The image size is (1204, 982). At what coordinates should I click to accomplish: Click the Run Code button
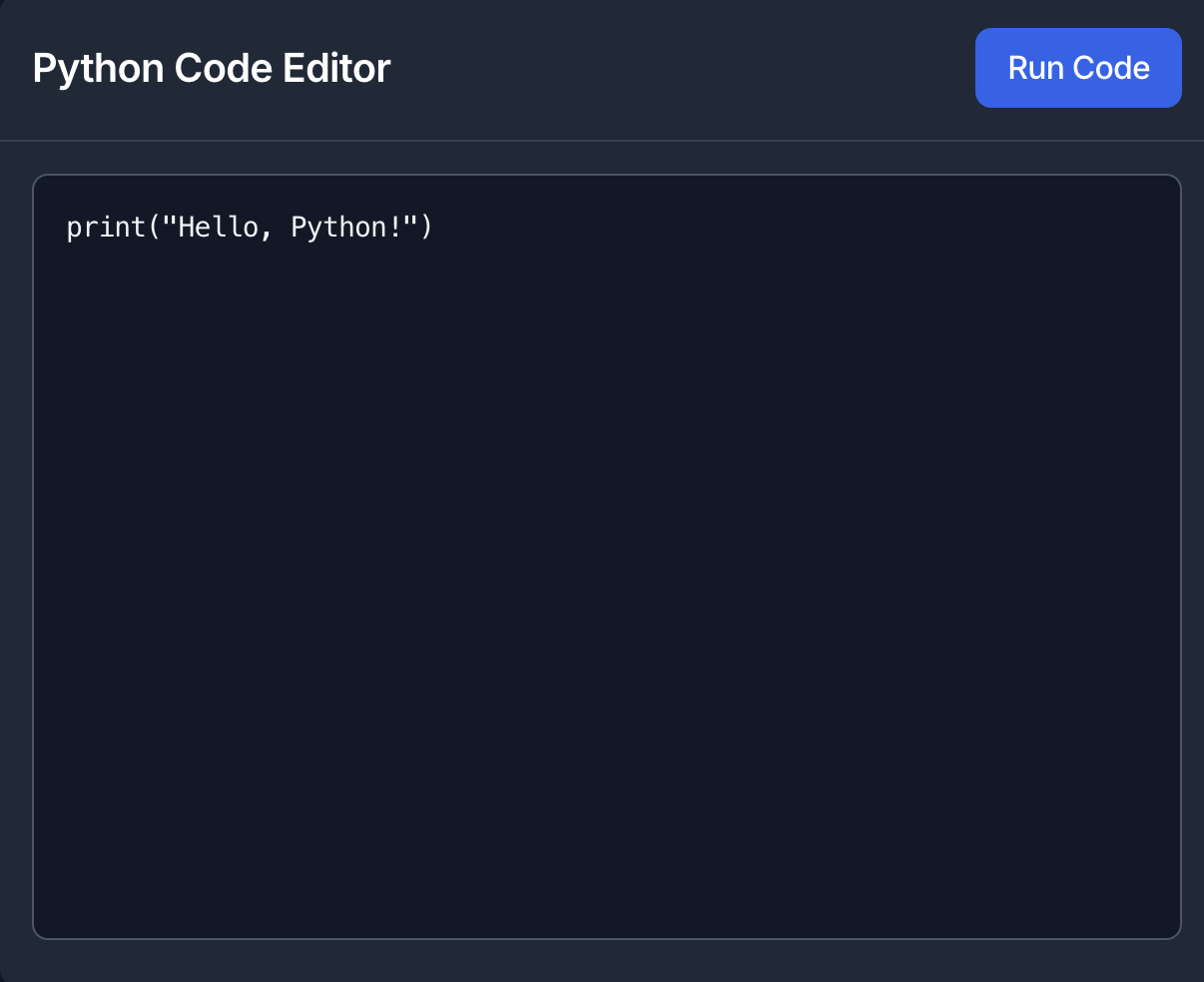[x=1078, y=67]
